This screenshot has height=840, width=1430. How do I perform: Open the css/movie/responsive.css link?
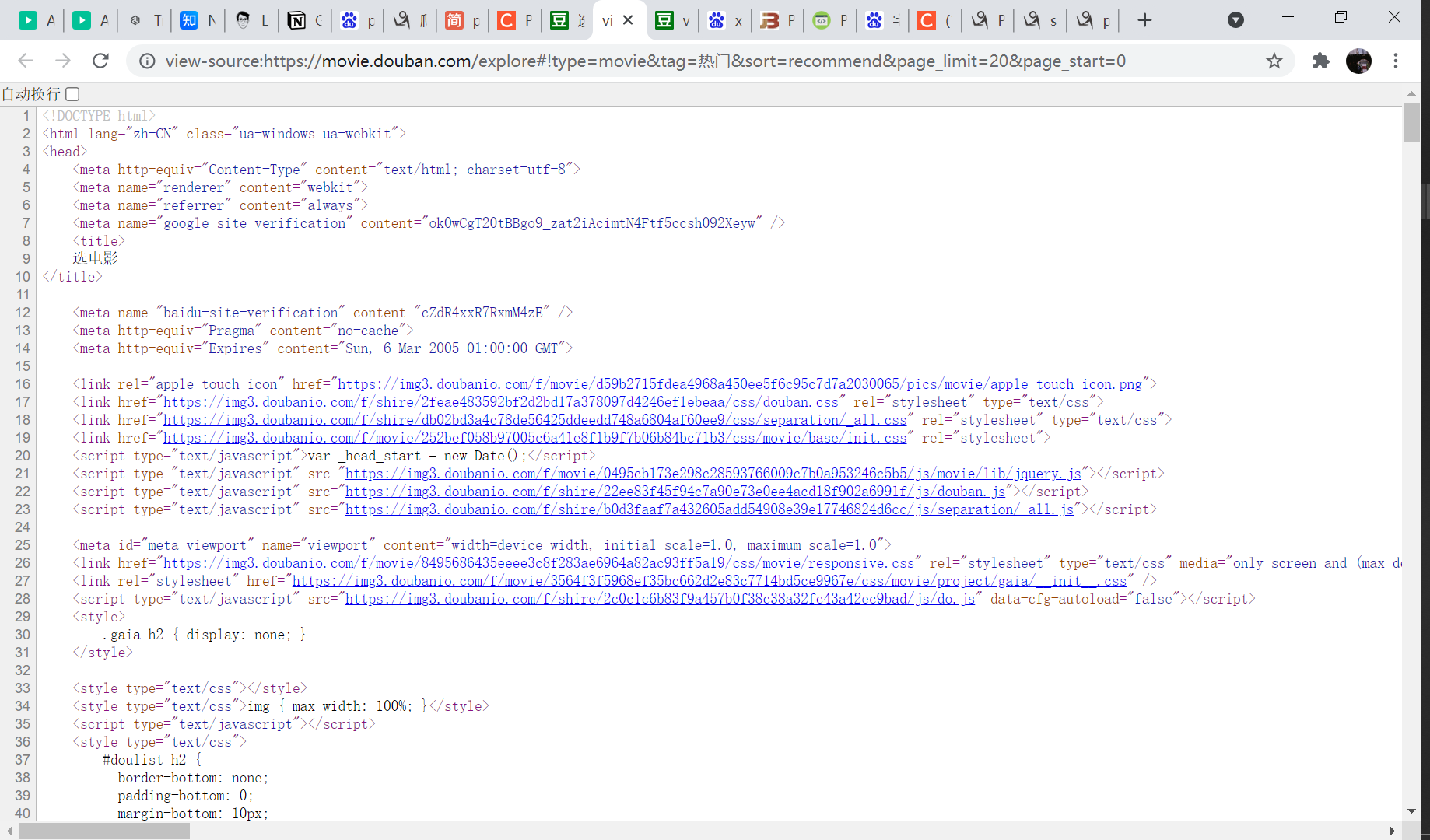pos(538,563)
